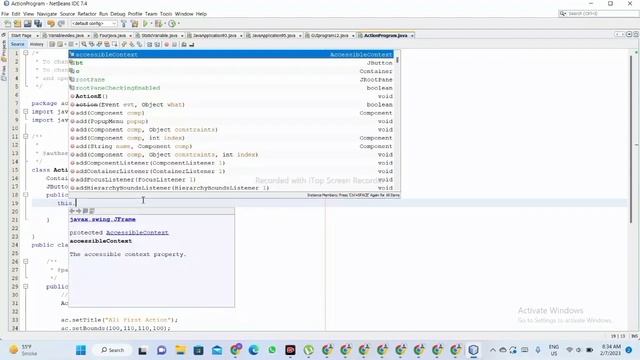The height and width of the screenshot is (360, 640).
Task: Click the taskbar Search box
Action: 112,350
